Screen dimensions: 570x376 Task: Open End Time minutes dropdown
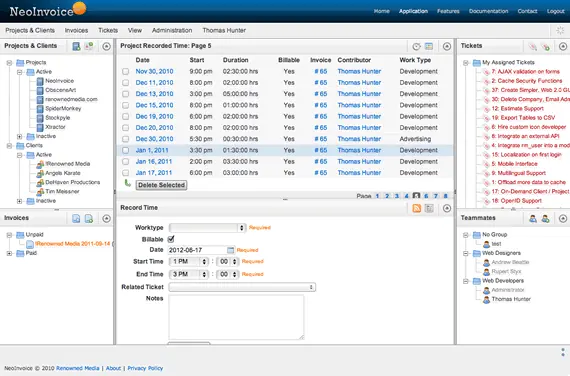(228, 274)
